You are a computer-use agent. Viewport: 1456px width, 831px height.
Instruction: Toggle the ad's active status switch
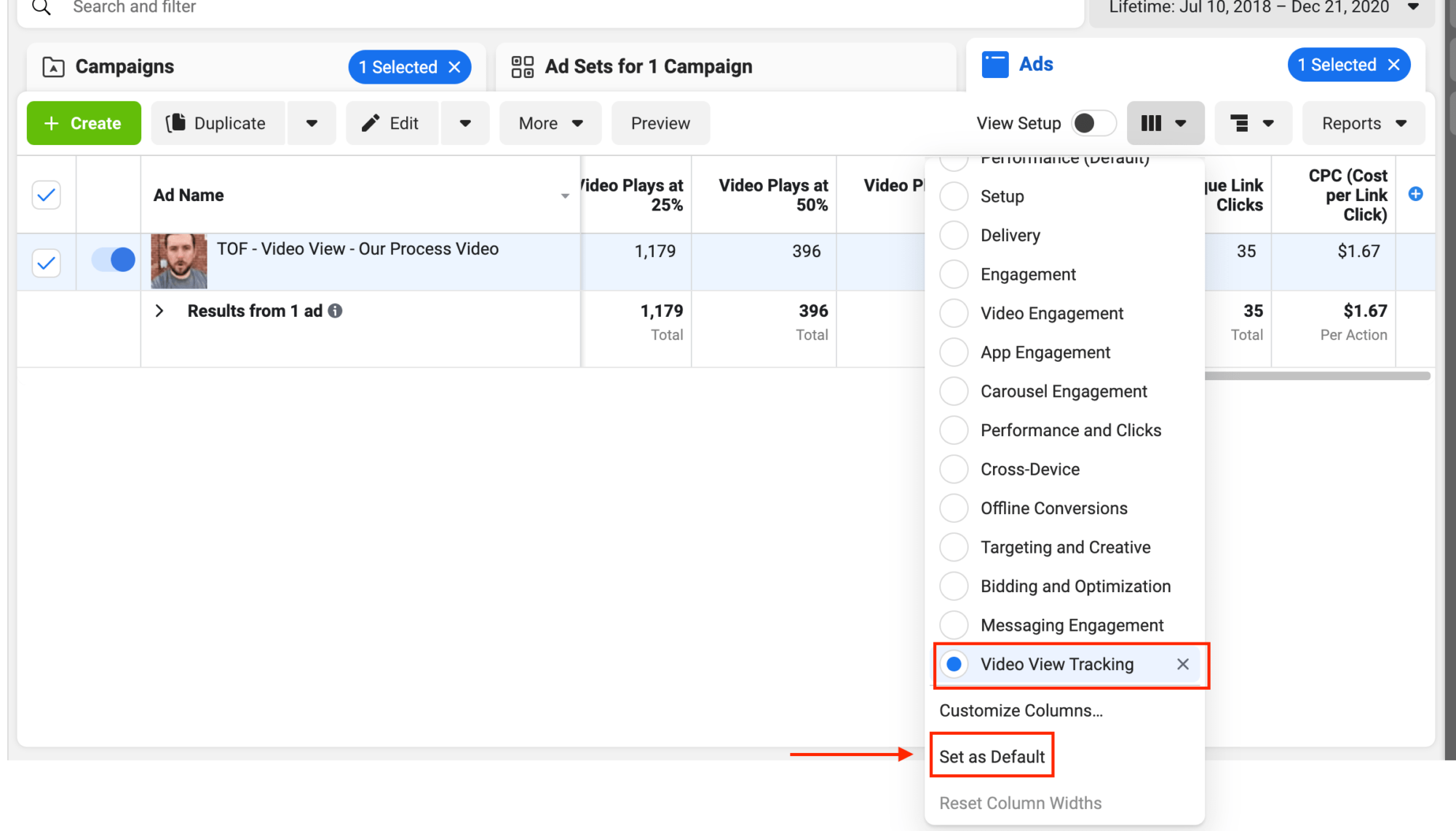[114, 259]
